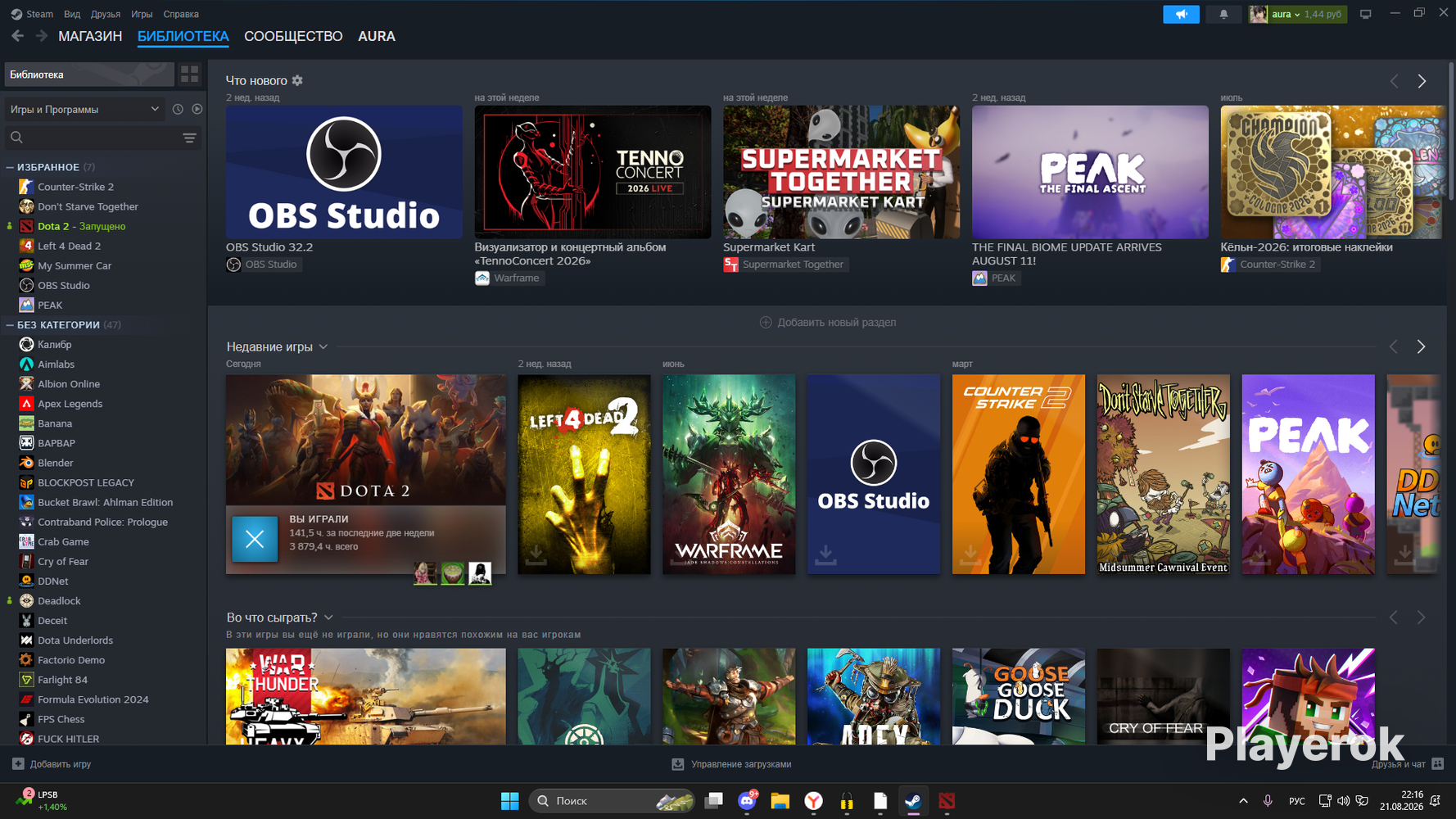1456x819 pixels.
Task: Open the War Thunder recommendation card
Action: pos(366,696)
